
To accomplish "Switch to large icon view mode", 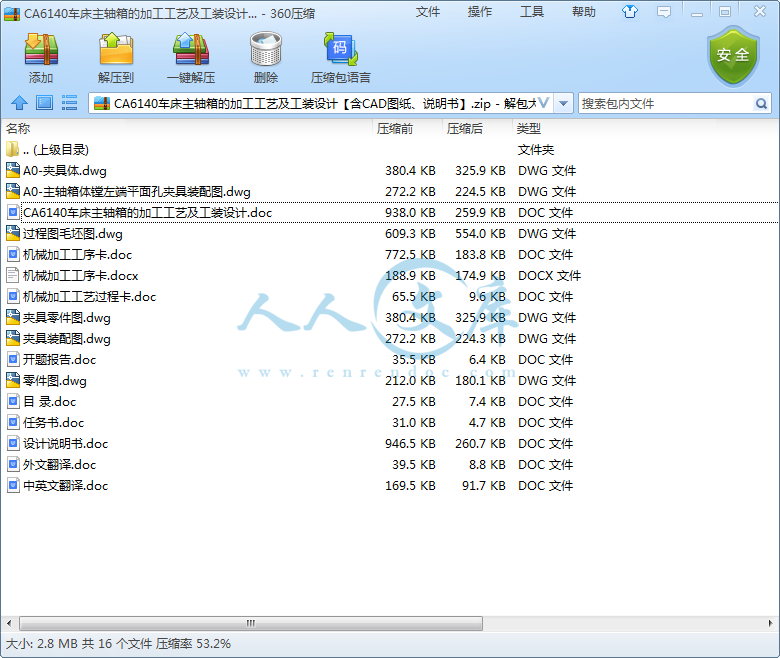I will 44,103.
